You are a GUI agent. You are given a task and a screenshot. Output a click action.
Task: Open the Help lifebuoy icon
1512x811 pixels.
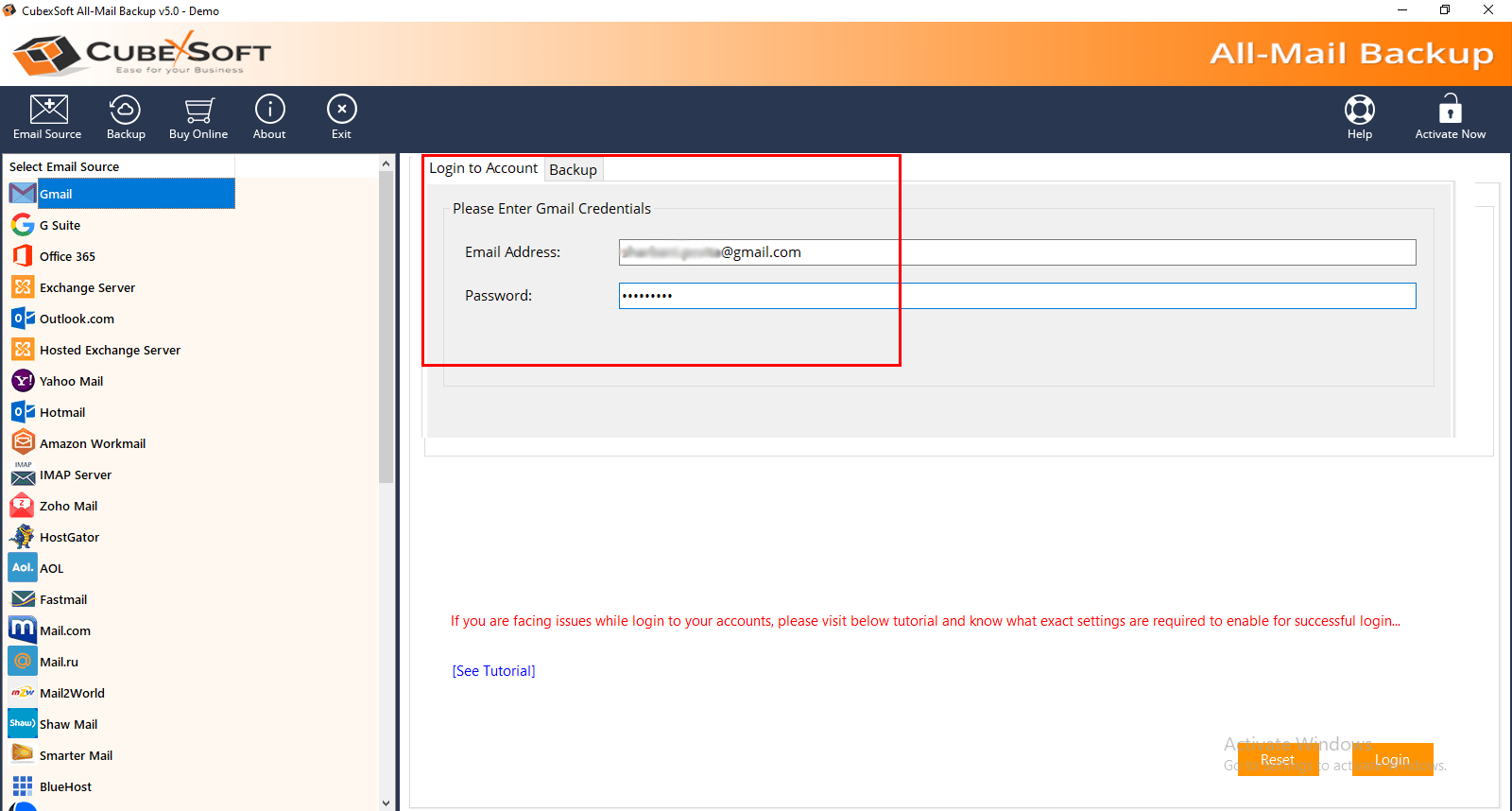coord(1359,110)
